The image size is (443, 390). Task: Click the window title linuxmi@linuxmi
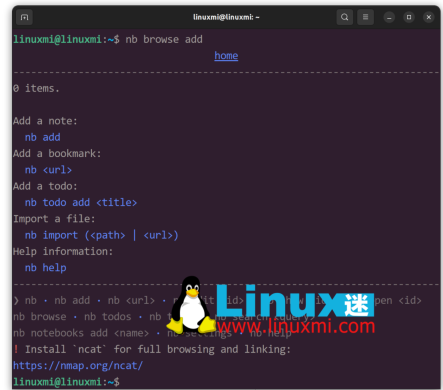coord(226,17)
